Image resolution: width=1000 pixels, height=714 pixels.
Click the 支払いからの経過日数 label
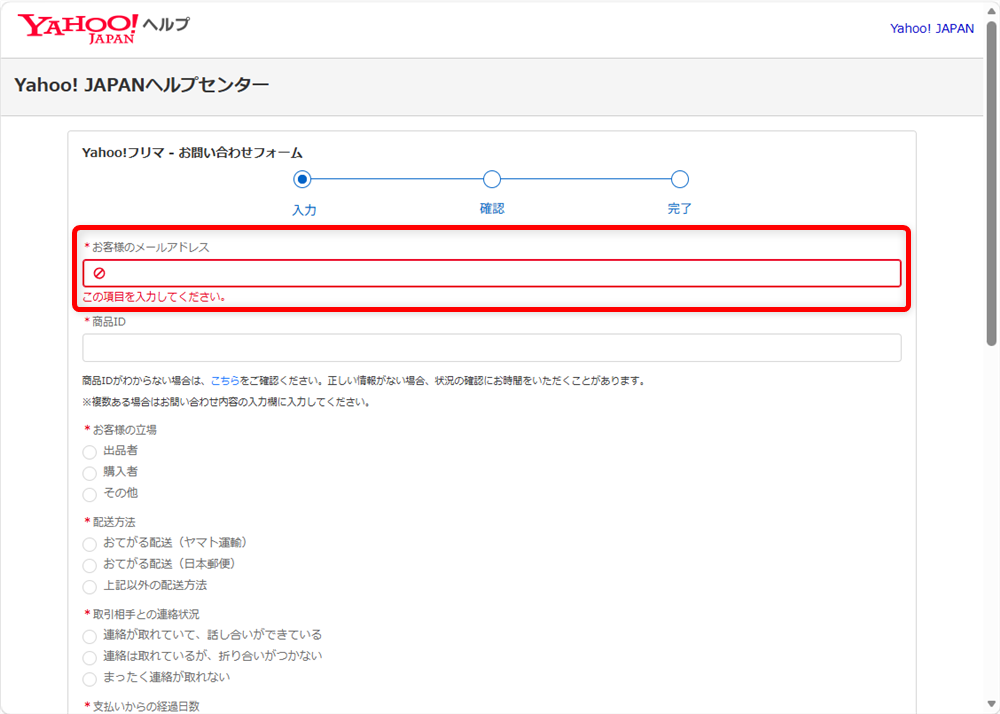(x=145, y=706)
